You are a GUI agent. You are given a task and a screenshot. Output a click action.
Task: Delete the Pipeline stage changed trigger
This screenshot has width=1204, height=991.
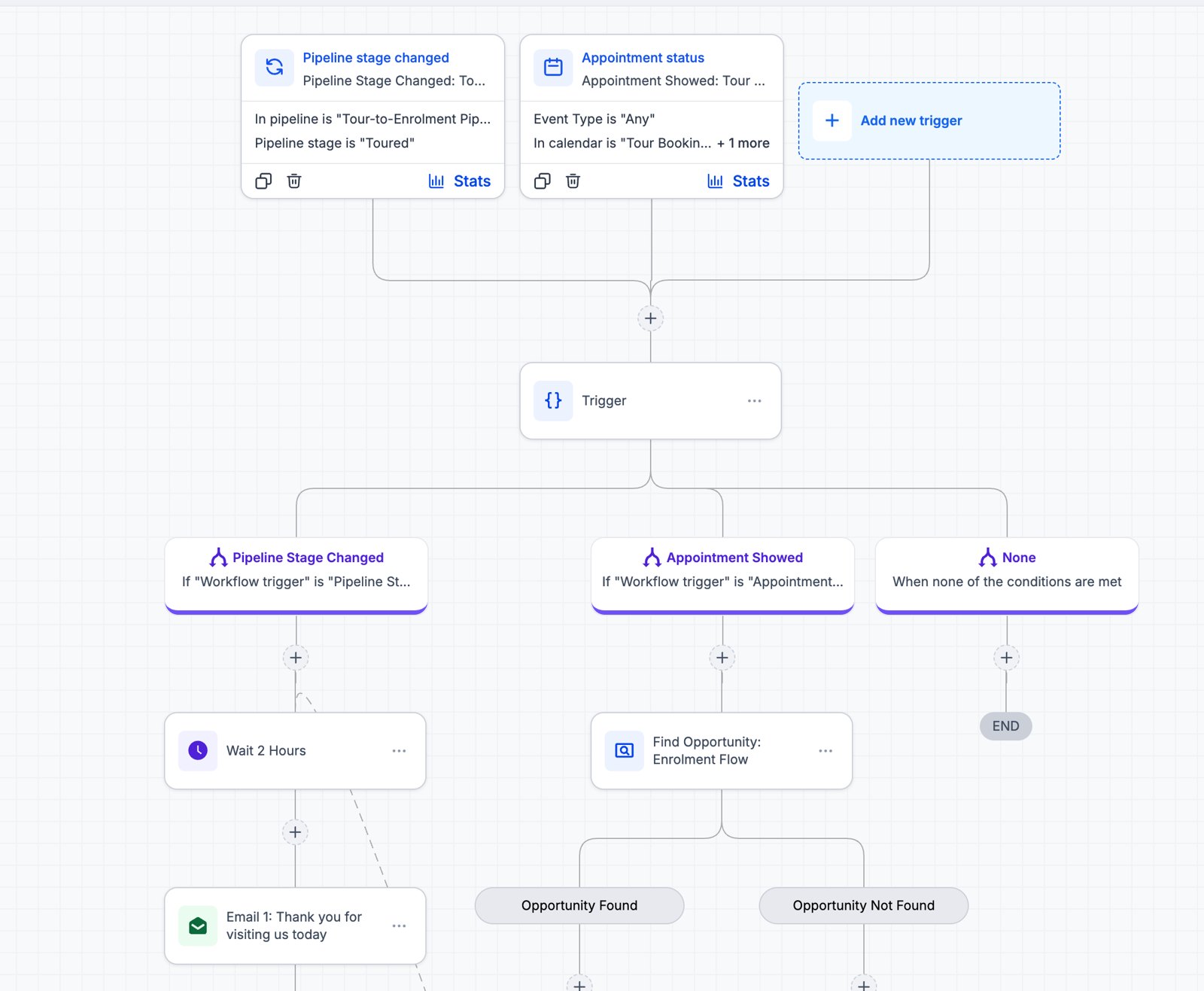[294, 181]
